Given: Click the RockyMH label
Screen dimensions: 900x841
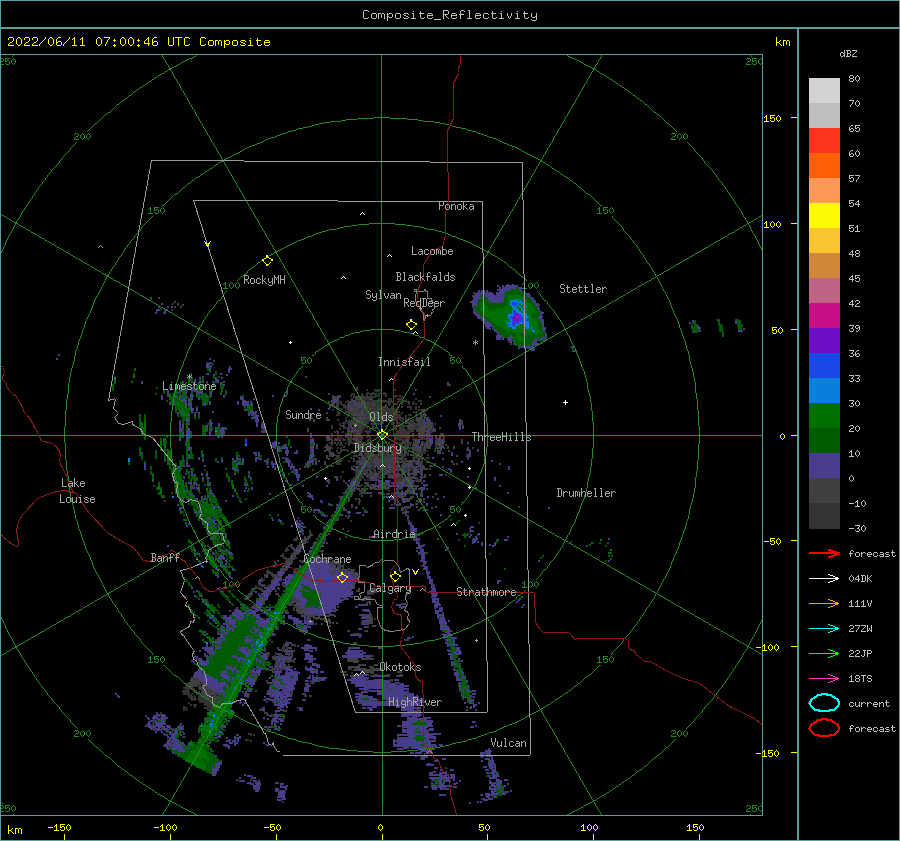Looking at the screenshot, I should tap(264, 280).
